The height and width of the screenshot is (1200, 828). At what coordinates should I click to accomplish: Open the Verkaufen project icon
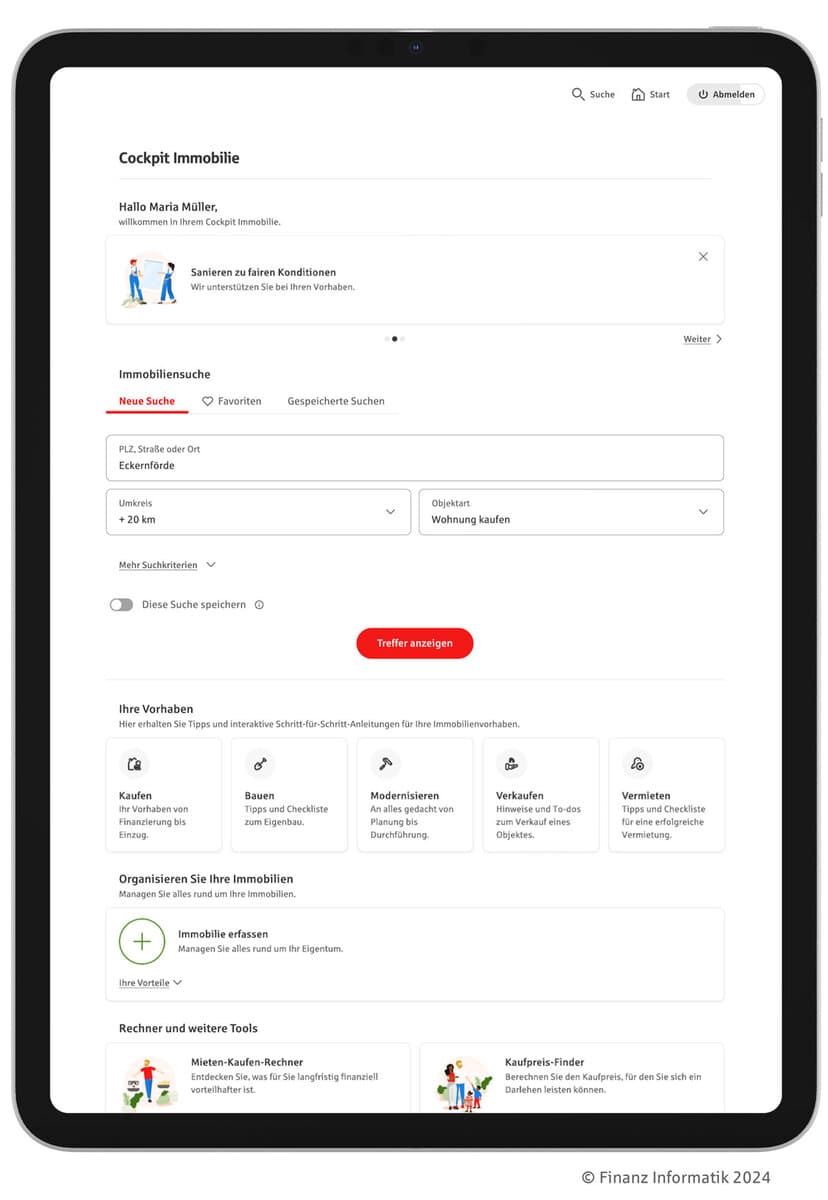(511, 764)
